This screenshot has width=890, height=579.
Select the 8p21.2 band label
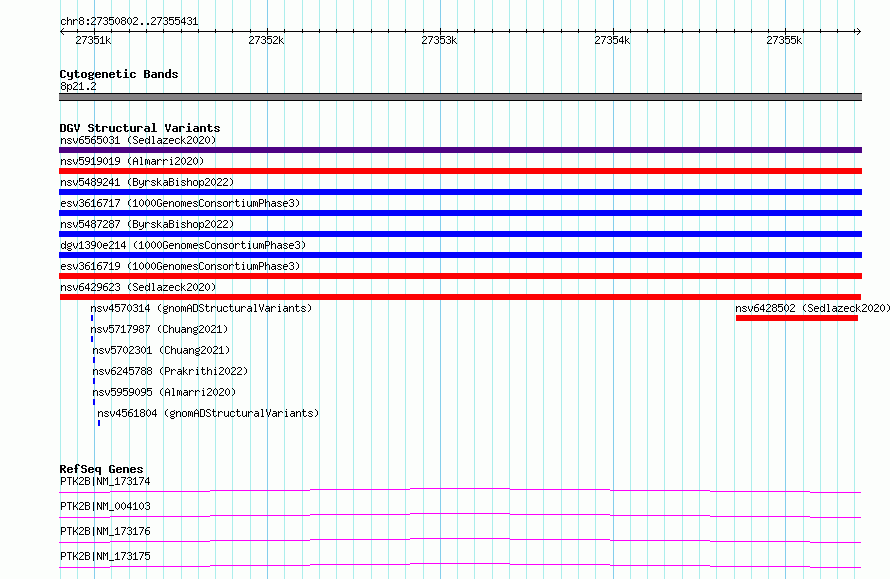pos(78,86)
